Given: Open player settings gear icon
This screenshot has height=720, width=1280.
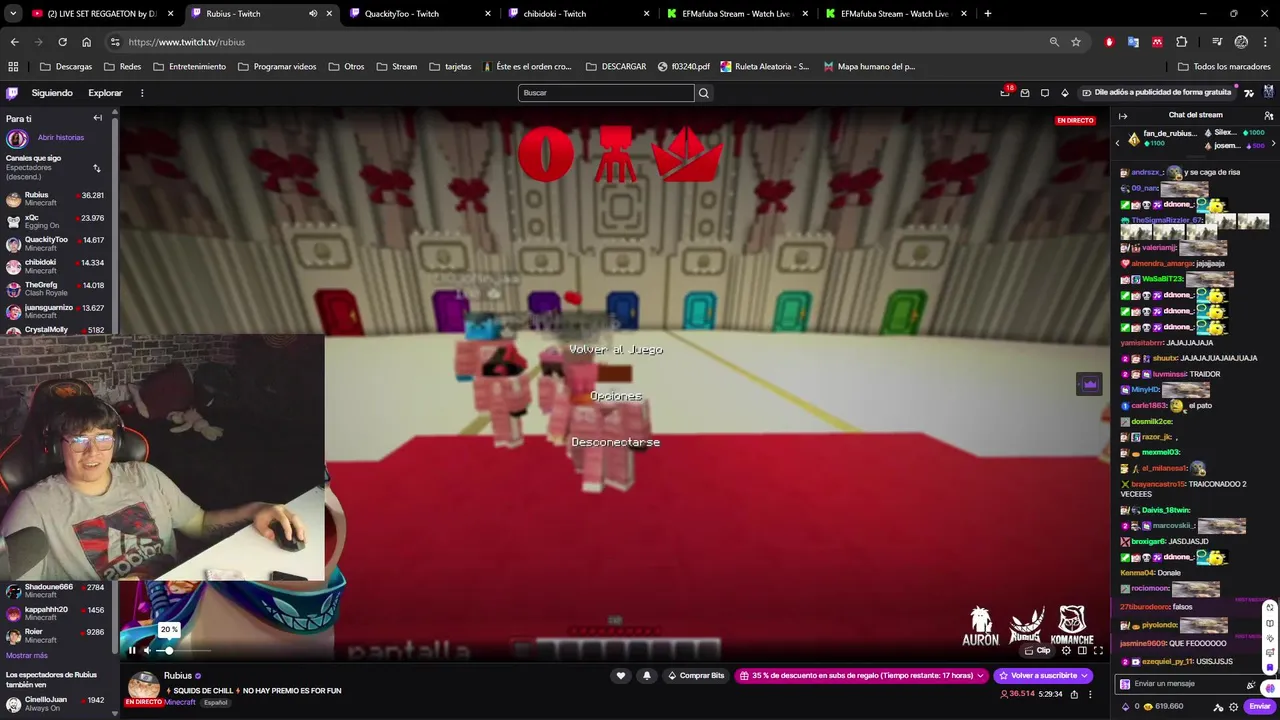Looking at the screenshot, I should click(1066, 650).
